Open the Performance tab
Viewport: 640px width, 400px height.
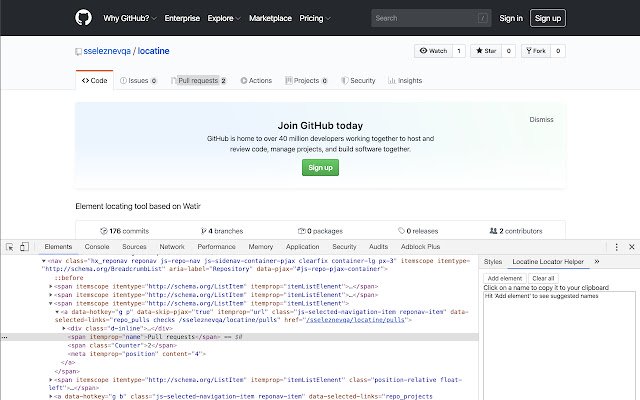(216, 247)
